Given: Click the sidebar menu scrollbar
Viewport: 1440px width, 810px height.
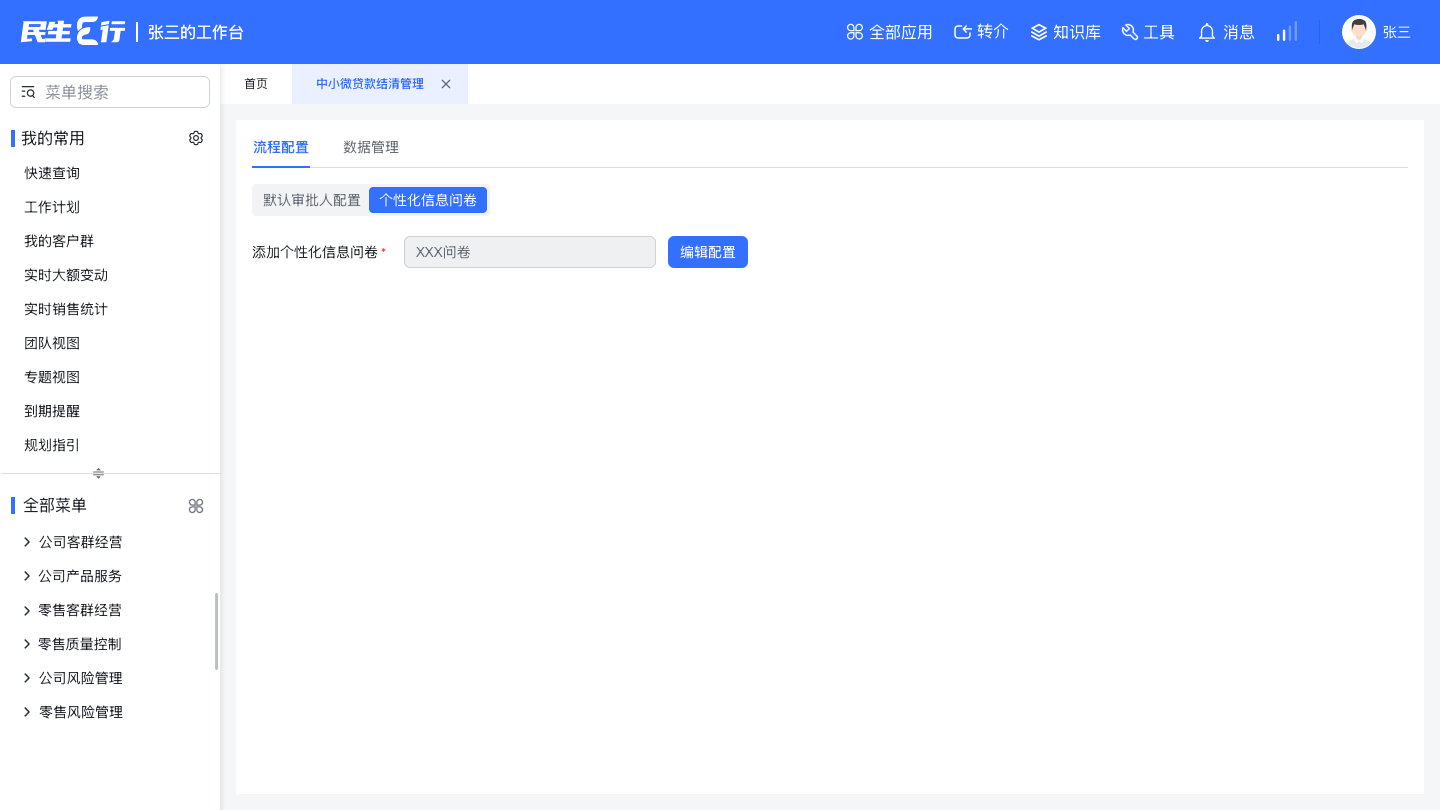Looking at the screenshot, I should pyautogui.click(x=216, y=631).
